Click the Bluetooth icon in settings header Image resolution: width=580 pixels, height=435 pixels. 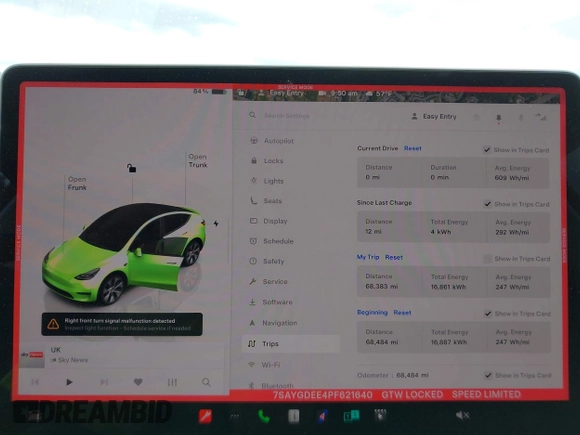click(x=521, y=118)
